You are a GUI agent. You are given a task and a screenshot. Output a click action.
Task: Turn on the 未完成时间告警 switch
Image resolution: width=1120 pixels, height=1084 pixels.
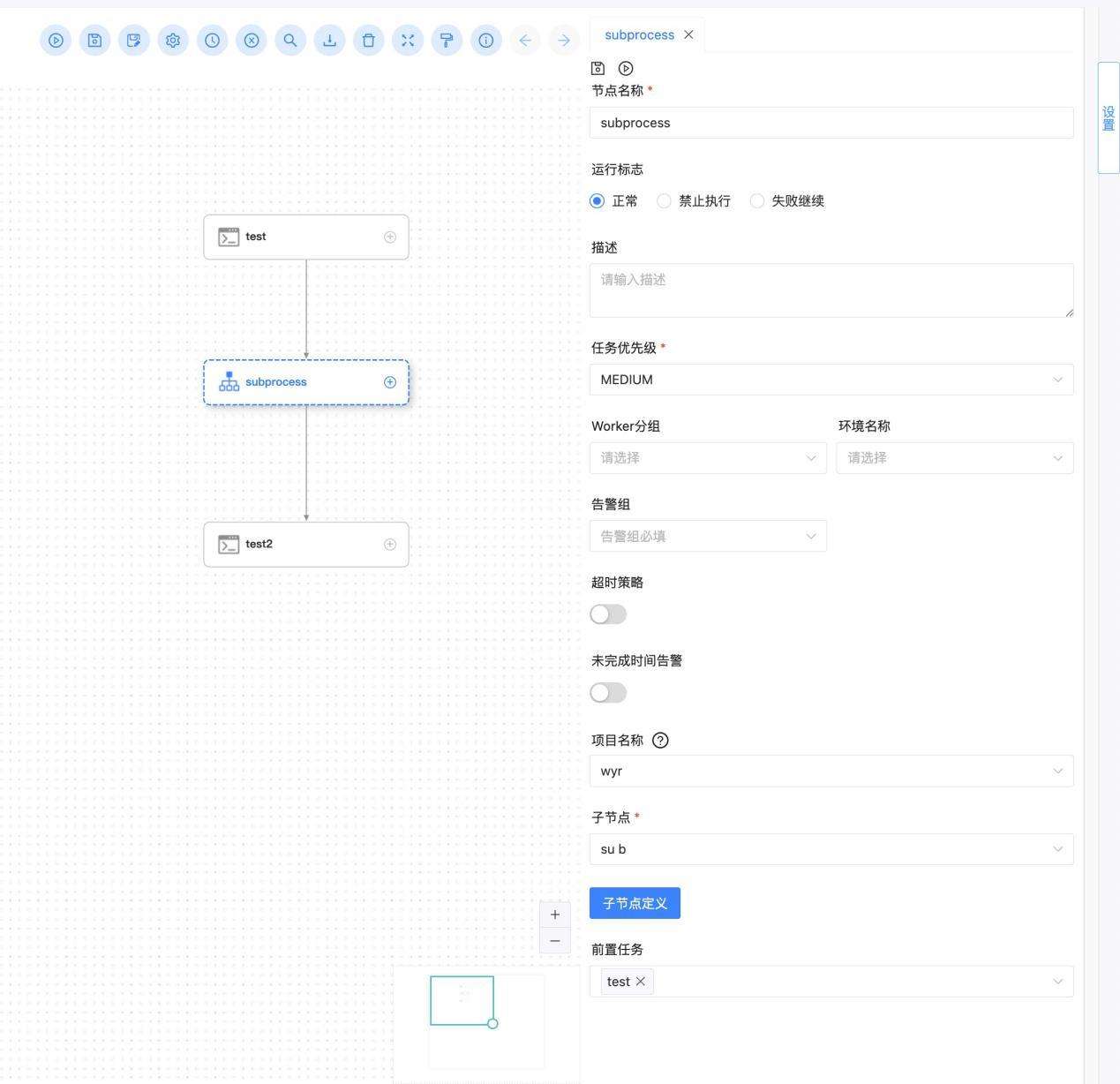click(x=607, y=692)
